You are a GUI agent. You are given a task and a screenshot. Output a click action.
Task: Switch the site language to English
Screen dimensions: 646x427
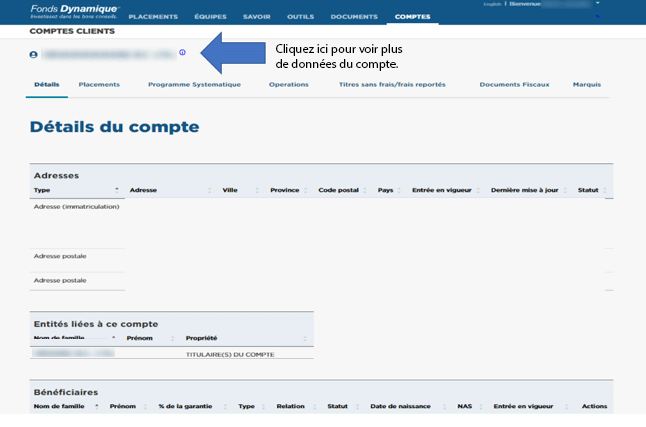coord(493,4)
